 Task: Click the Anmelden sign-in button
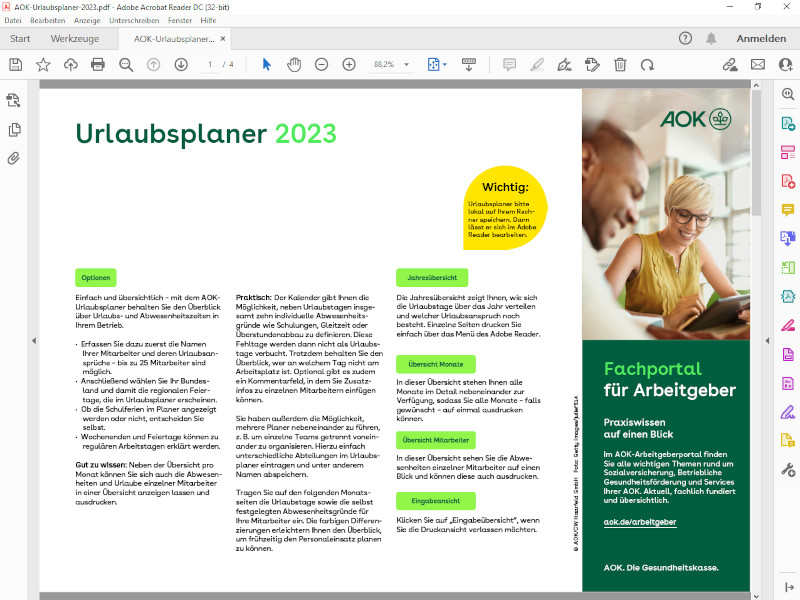point(761,39)
